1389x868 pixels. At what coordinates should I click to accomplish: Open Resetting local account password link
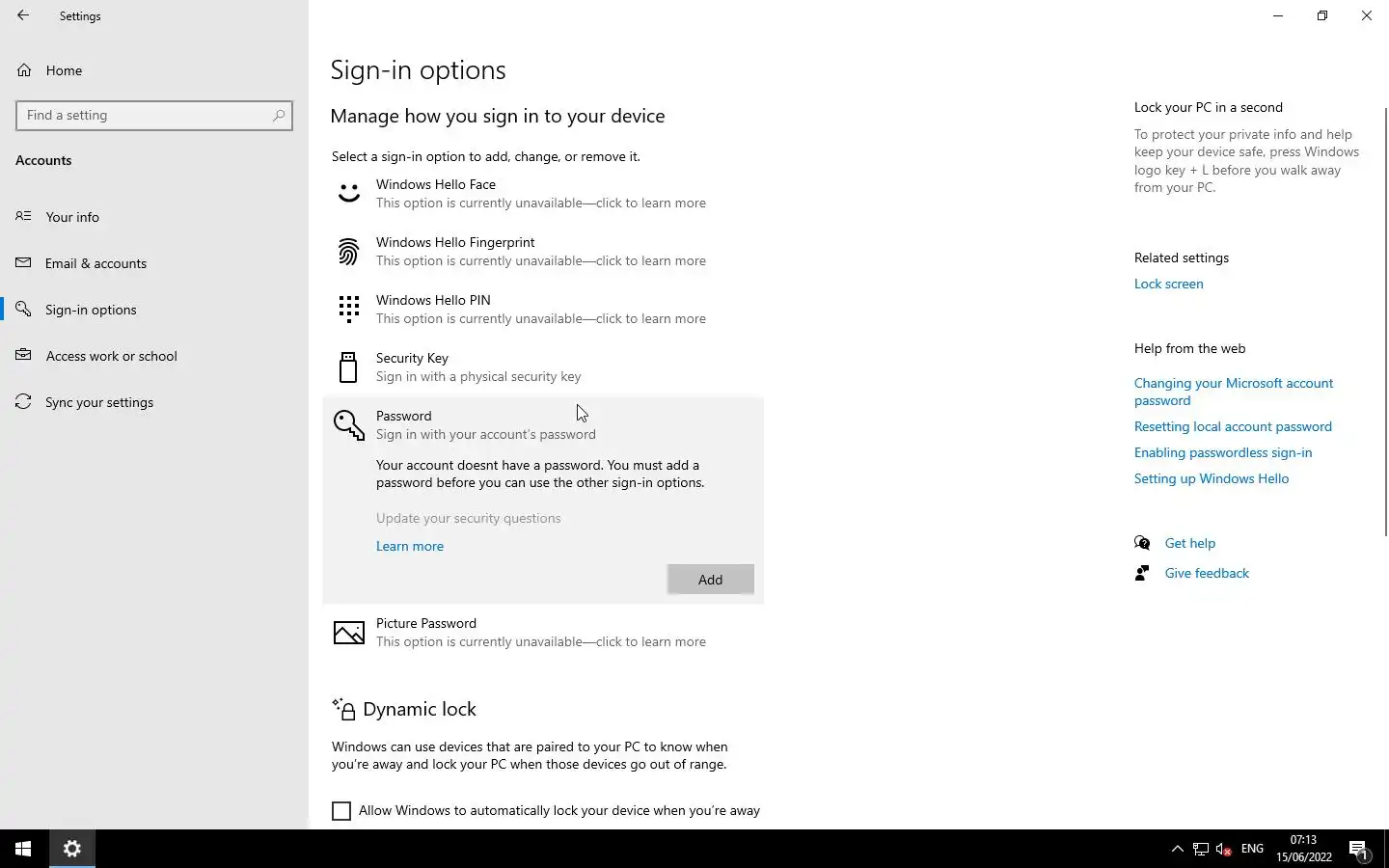tap(1233, 426)
